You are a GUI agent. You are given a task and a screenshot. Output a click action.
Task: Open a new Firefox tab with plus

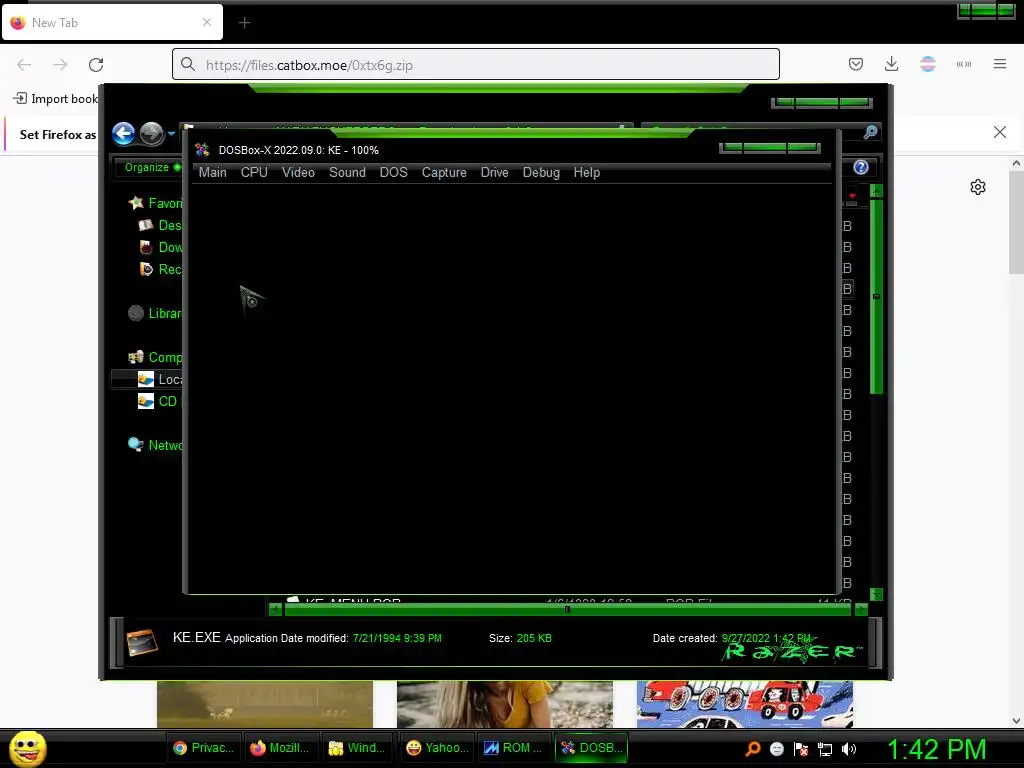pyautogui.click(x=244, y=23)
